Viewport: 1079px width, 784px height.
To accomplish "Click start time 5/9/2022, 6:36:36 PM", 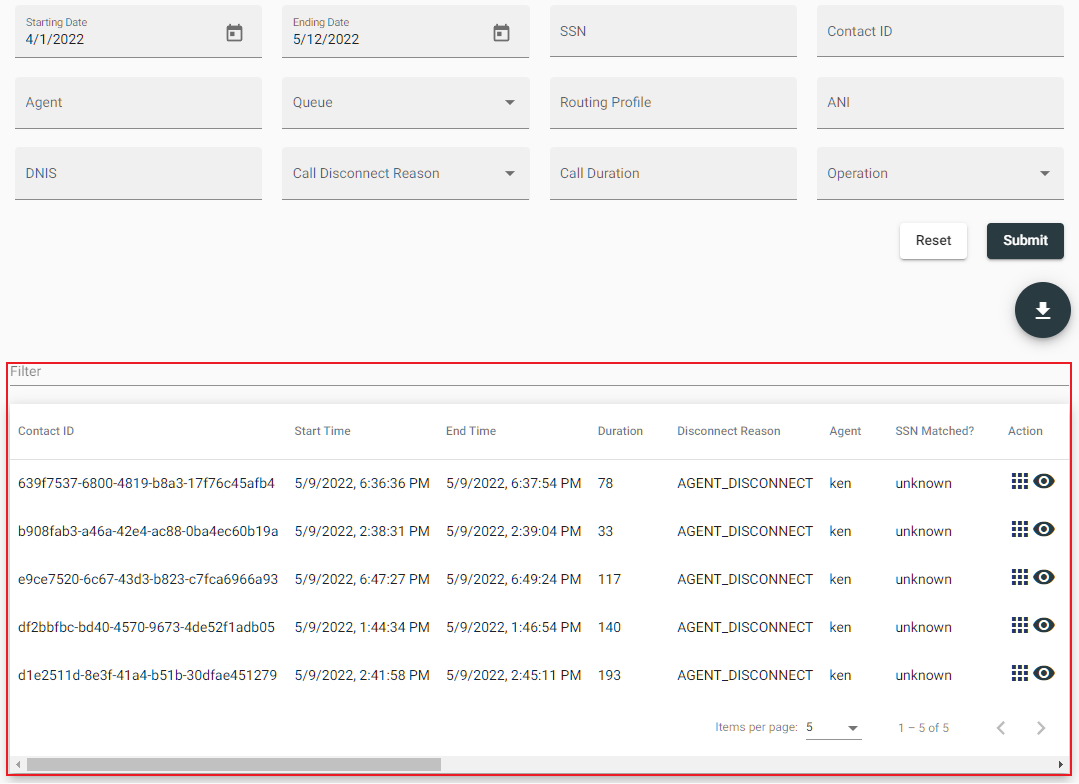I will click(362, 483).
